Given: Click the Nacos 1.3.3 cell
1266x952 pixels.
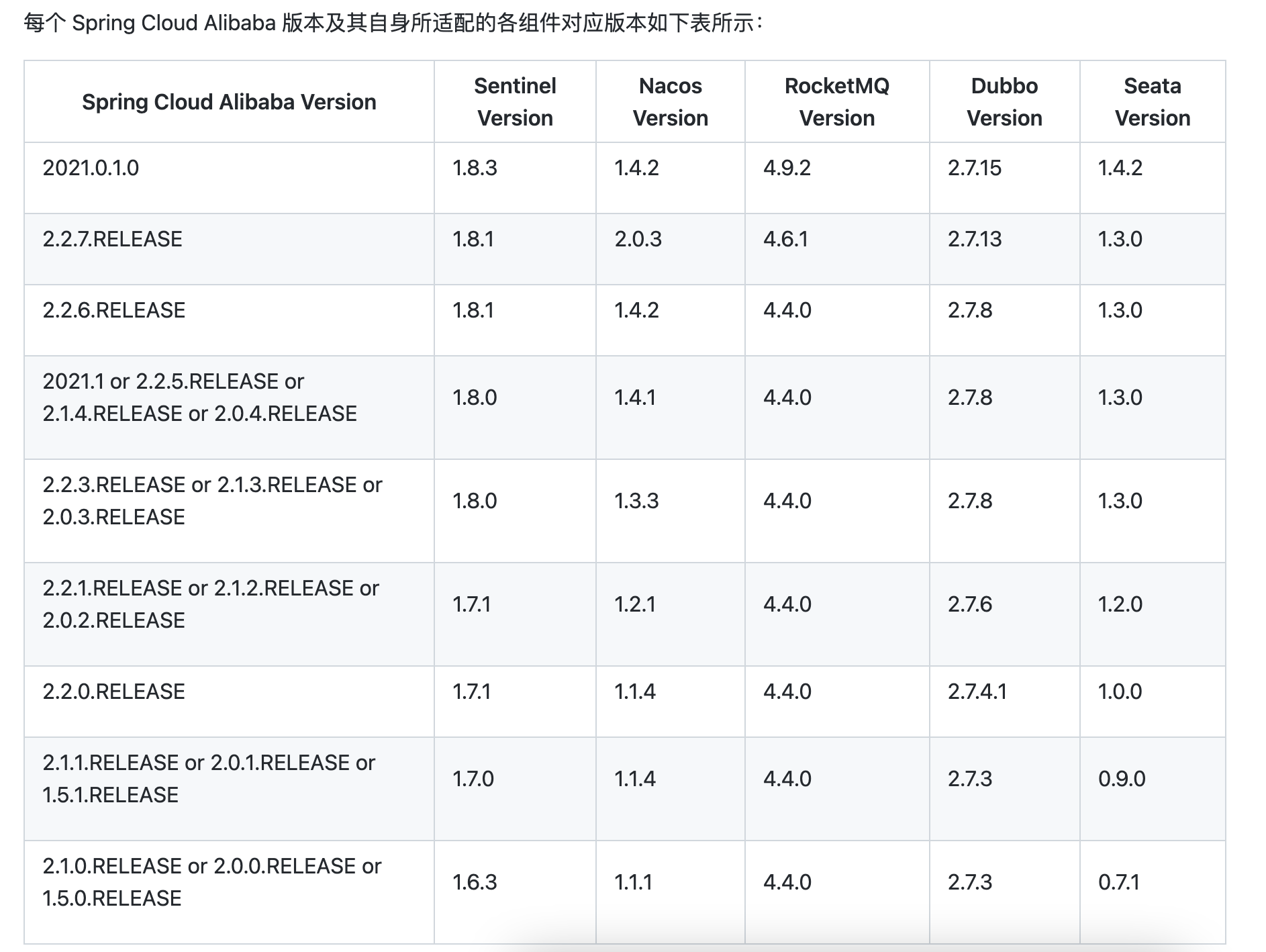Looking at the screenshot, I should 636,501.
